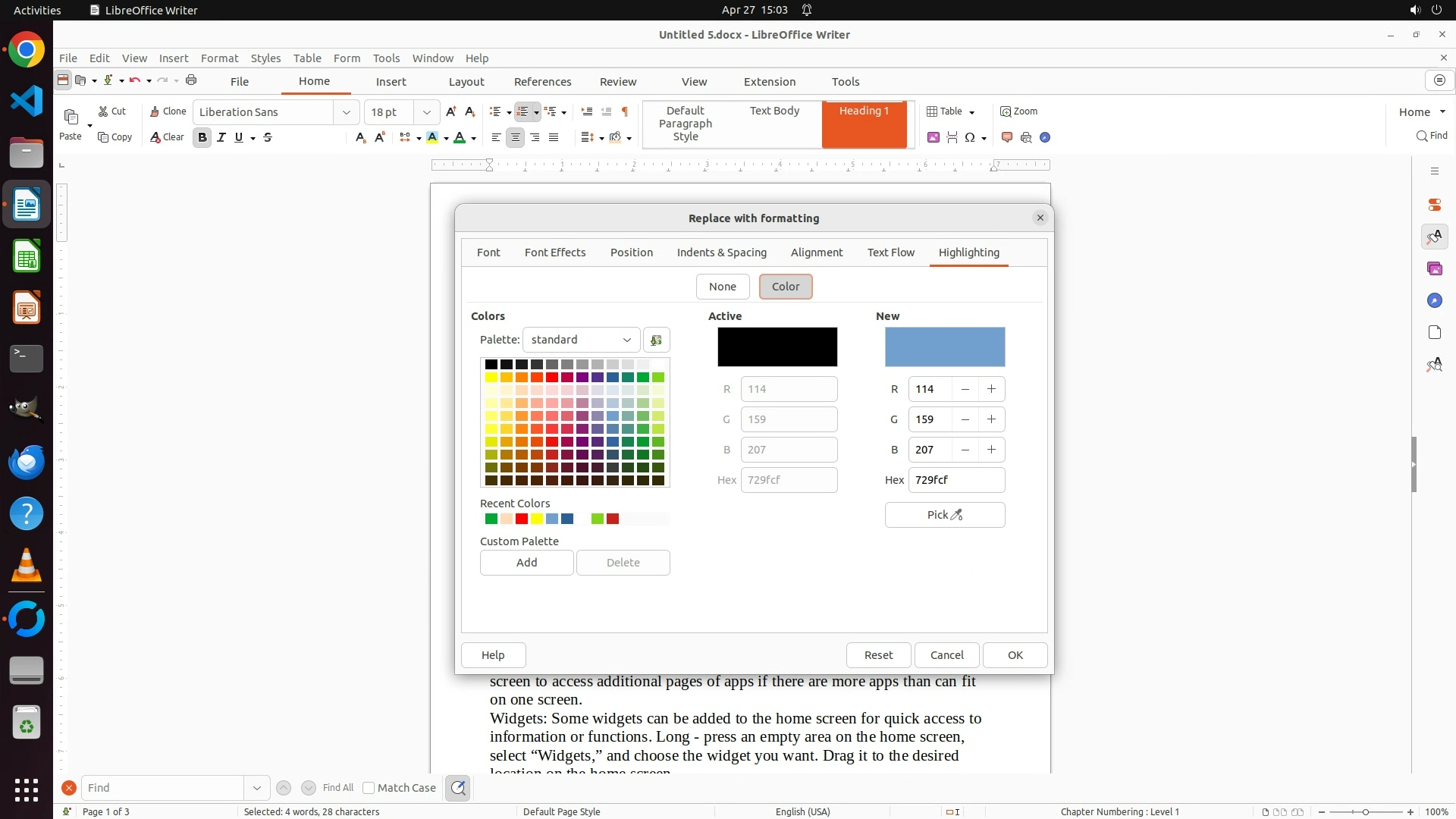Image resolution: width=1456 pixels, height=819 pixels.
Task: Toggle formatting marks pilcrow icon
Action: click(x=624, y=111)
